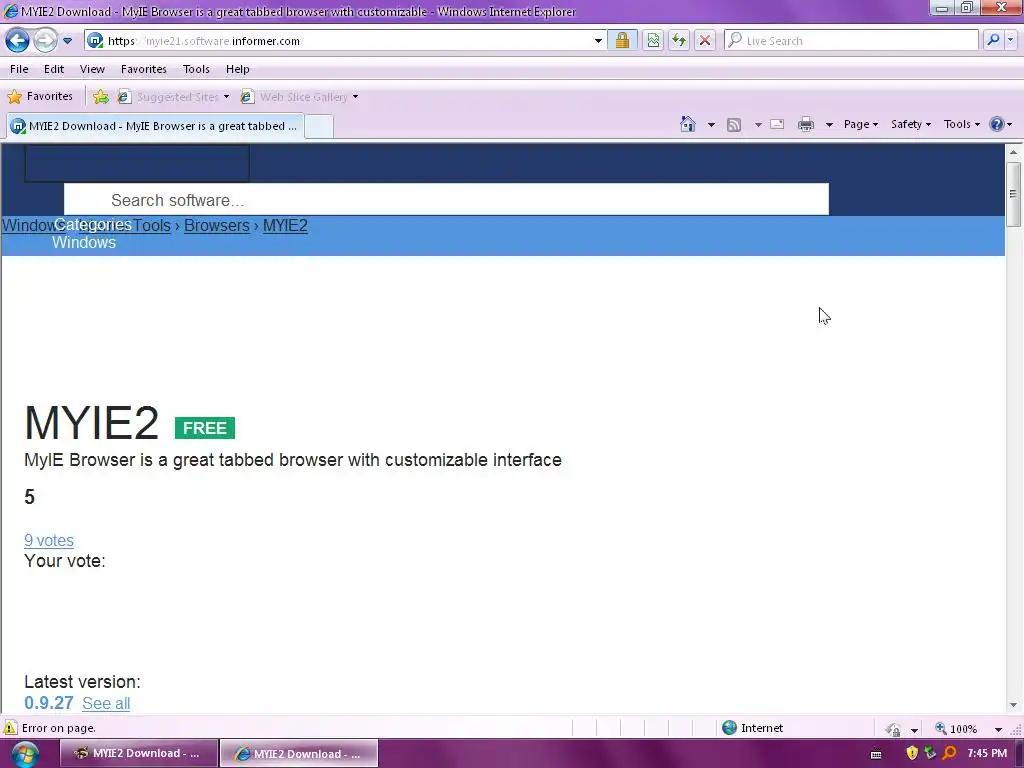Open the Safety command bar menu
This screenshot has width=1024, height=768.
click(x=911, y=124)
